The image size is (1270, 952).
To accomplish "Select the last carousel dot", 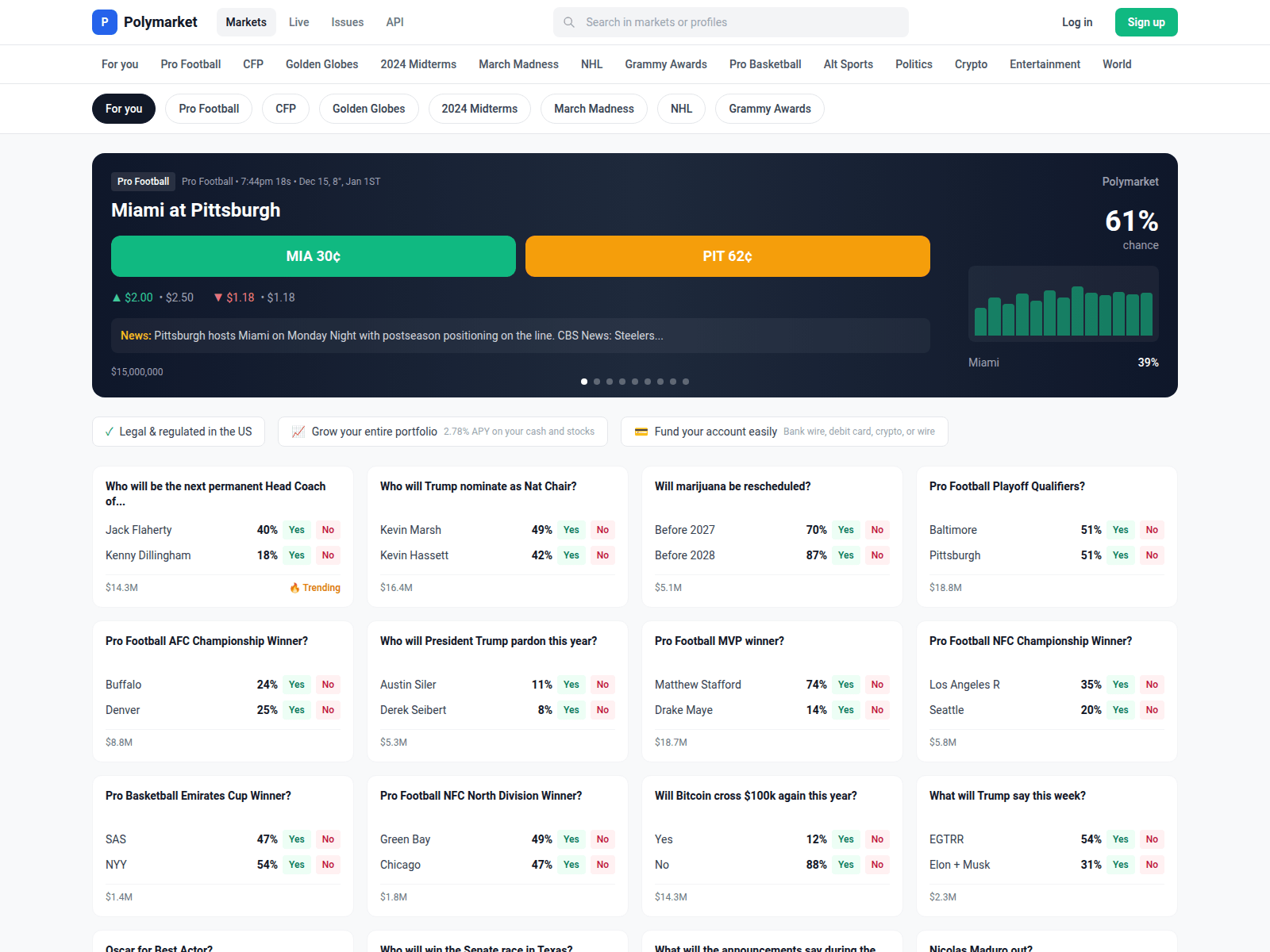I will click(x=686, y=382).
